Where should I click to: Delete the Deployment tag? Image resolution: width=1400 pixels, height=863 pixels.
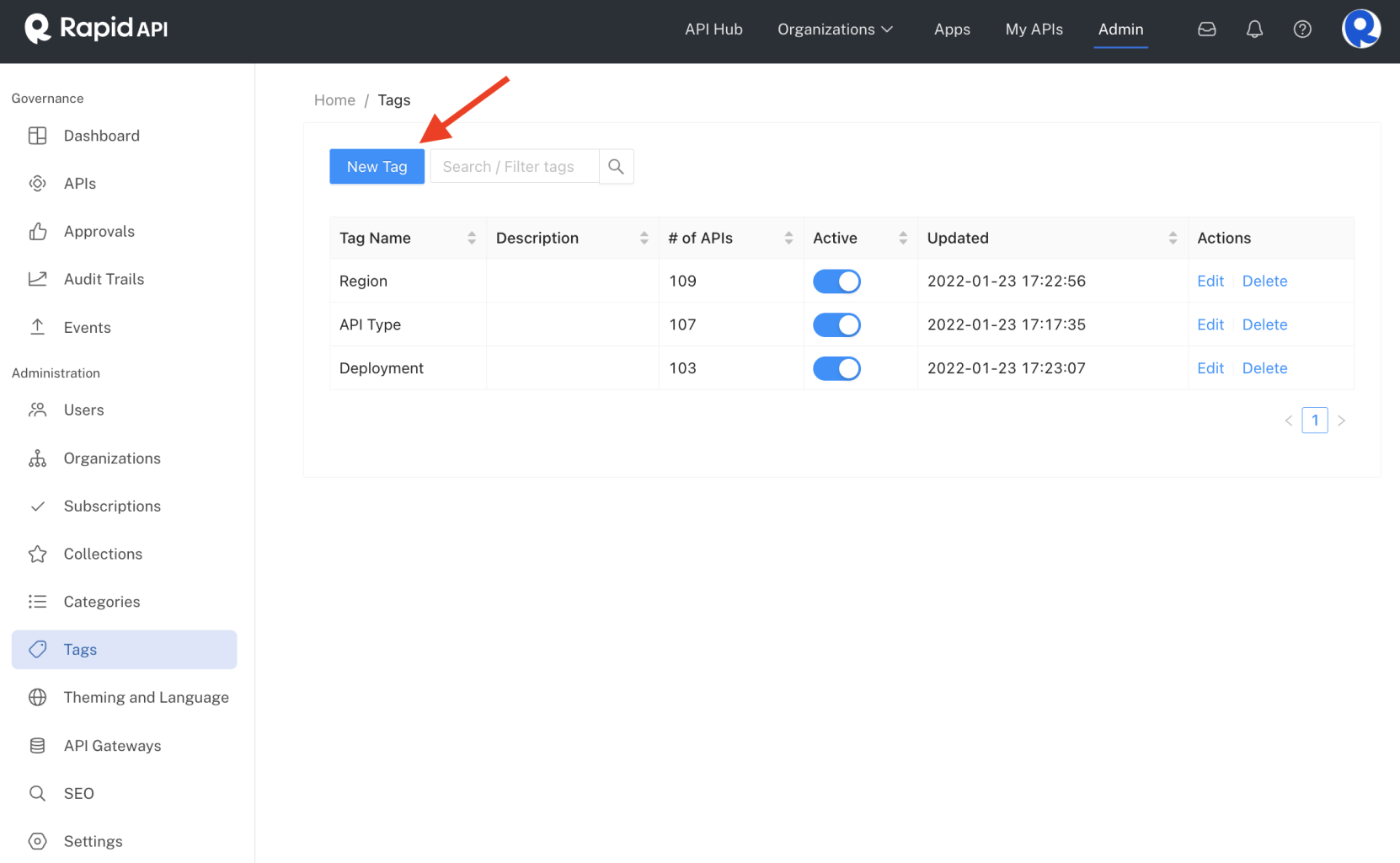(1264, 368)
